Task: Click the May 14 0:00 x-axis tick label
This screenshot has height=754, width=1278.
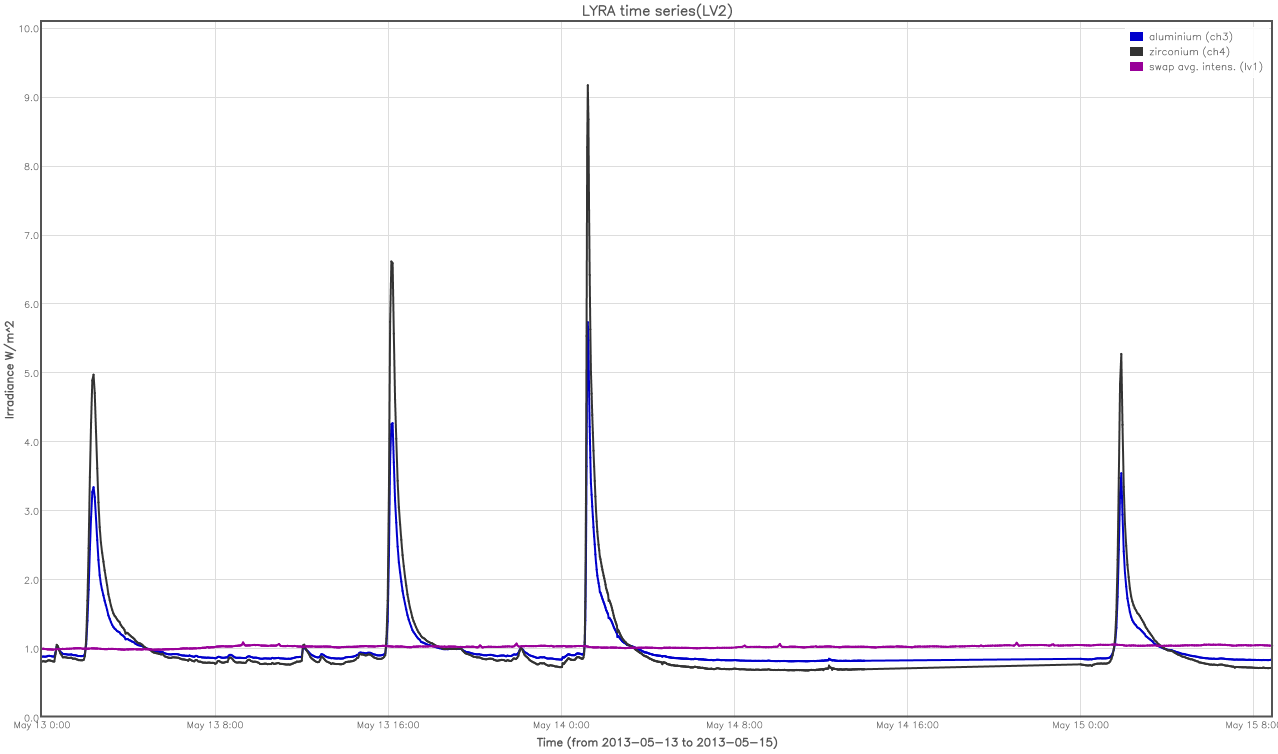Action: (x=561, y=725)
